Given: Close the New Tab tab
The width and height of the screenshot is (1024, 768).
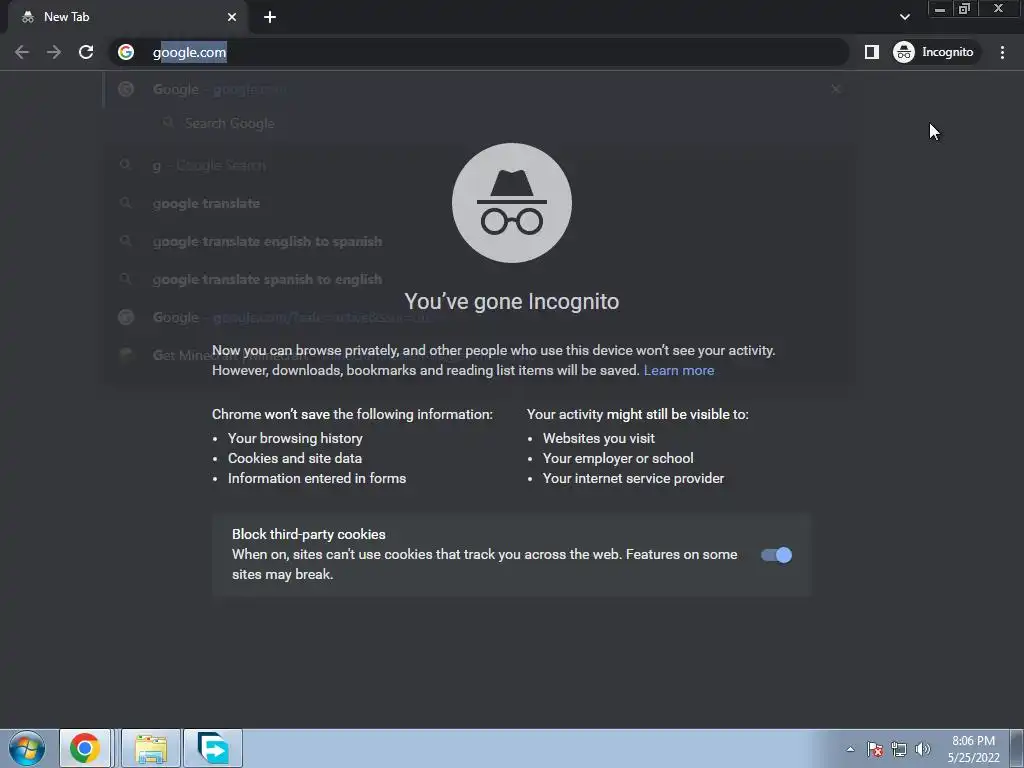Looking at the screenshot, I should tap(232, 17).
